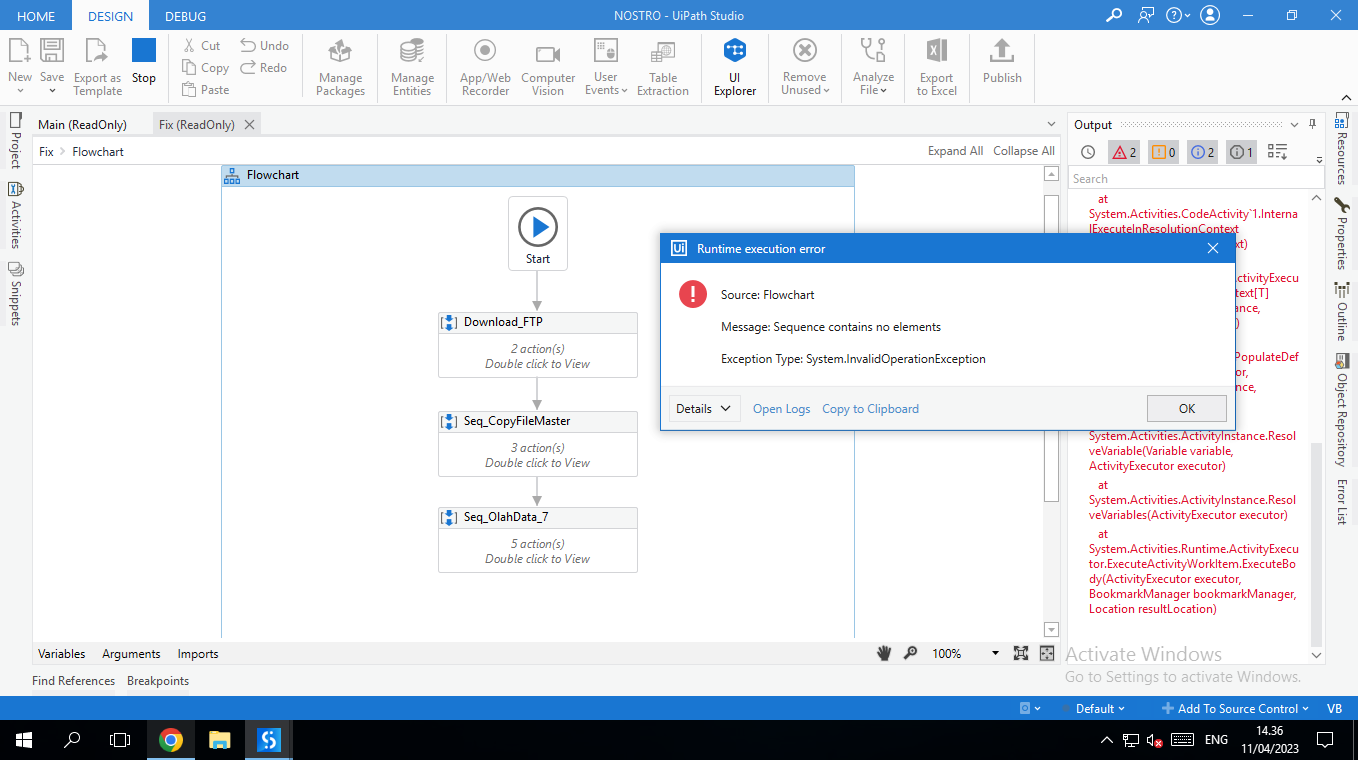The height and width of the screenshot is (760, 1358).
Task: Switch to the DEBUG tab
Action: 185,16
